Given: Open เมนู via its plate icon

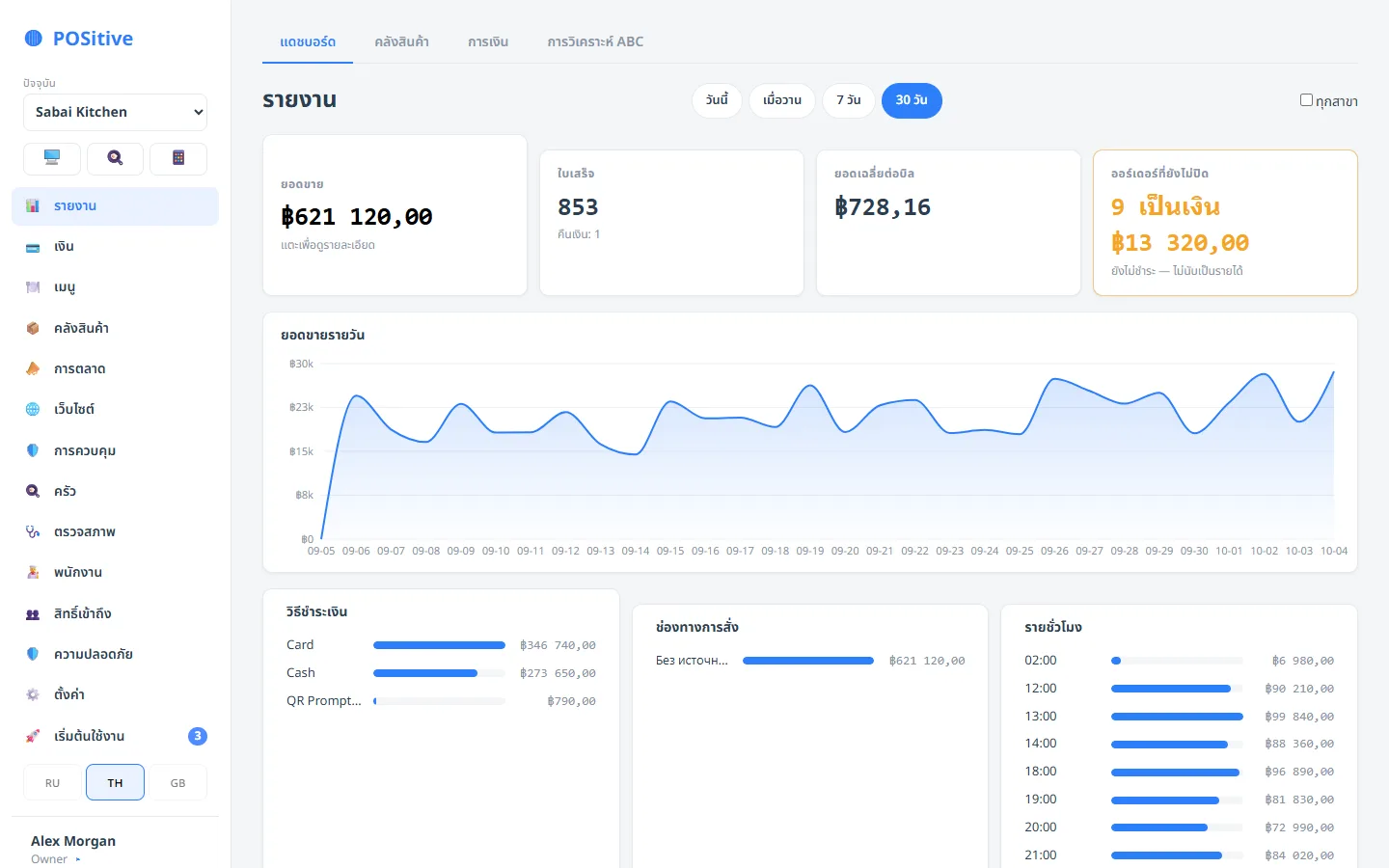Looking at the screenshot, I should (x=33, y=287).
